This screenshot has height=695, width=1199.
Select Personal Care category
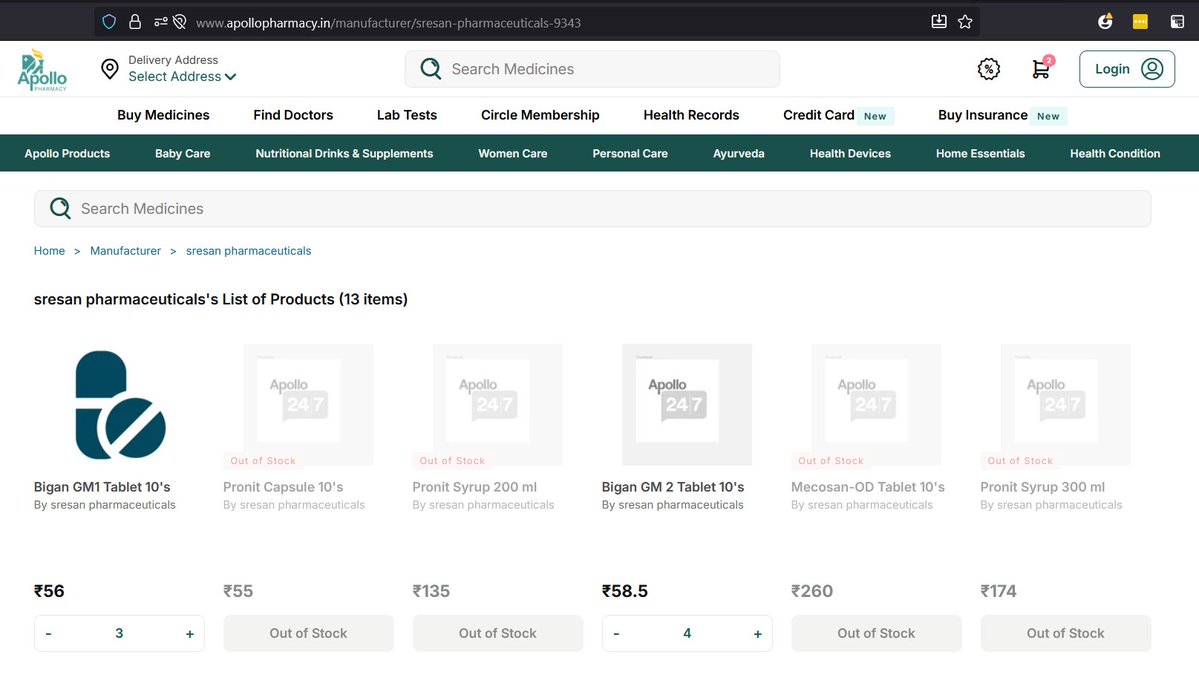[630, 153]
